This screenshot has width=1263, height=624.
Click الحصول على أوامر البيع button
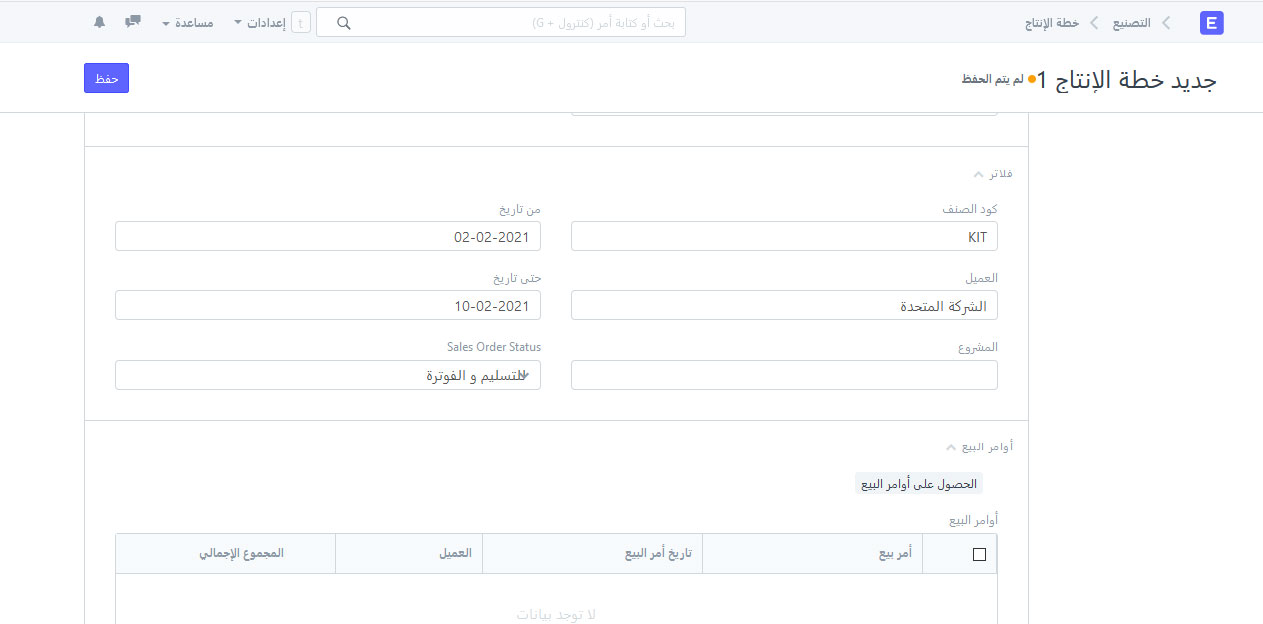pos(919,484)
